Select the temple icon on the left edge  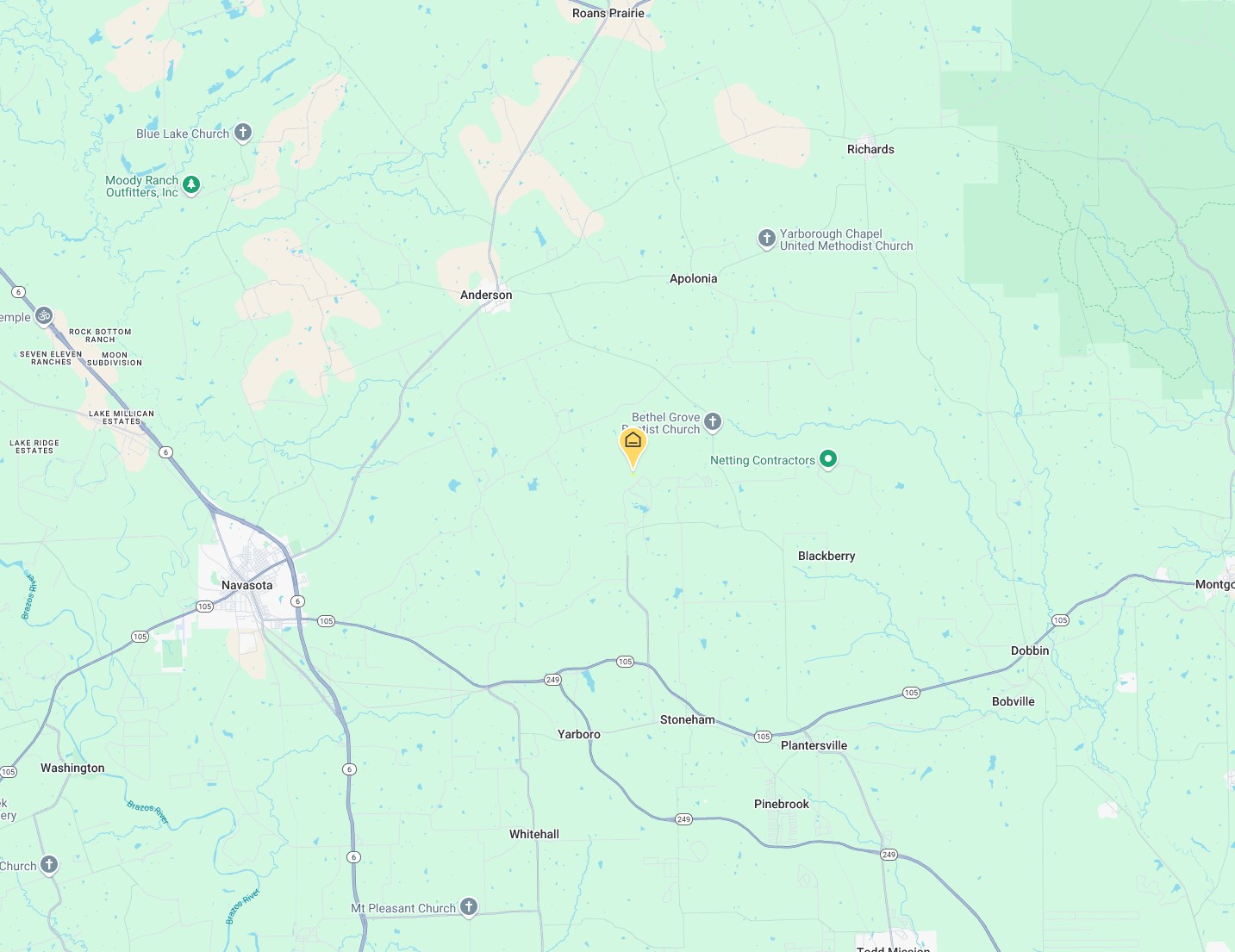pyautogui.click(x=44, y=316)
